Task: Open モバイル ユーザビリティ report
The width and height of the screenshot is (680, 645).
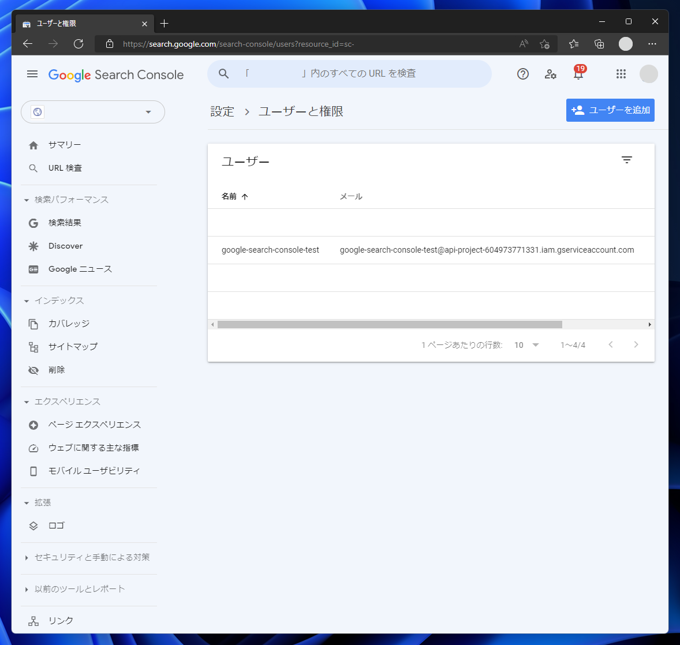Action: [x=94, y=471]
